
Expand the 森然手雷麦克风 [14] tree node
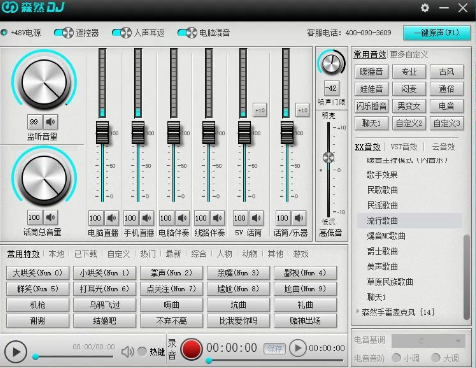[358, 312]
